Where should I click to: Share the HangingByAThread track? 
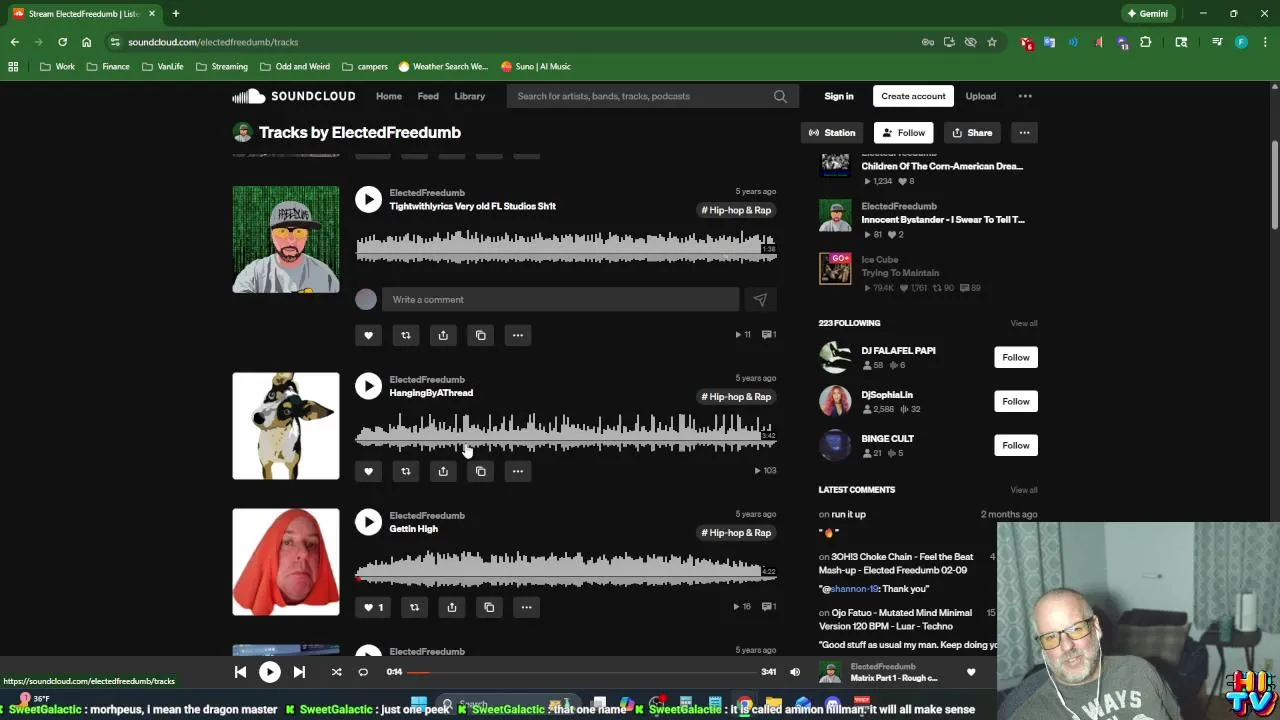pos(443,471)
